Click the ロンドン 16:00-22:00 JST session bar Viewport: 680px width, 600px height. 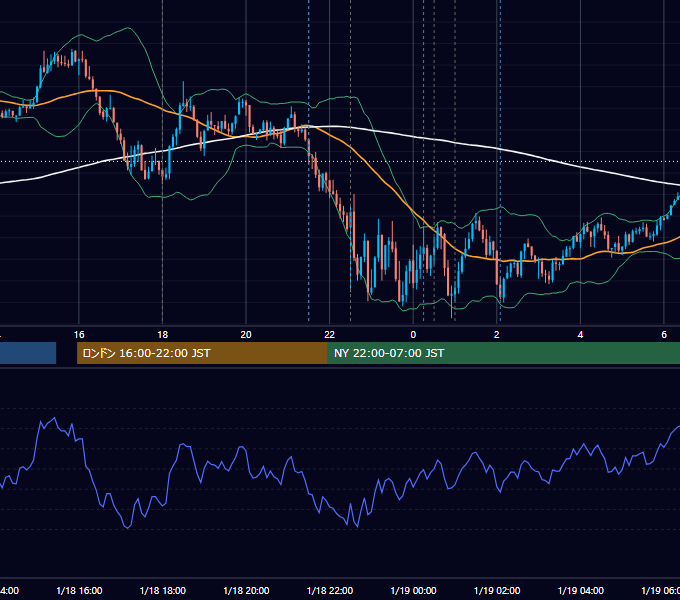pyautogui.click(x=202, y=353)
